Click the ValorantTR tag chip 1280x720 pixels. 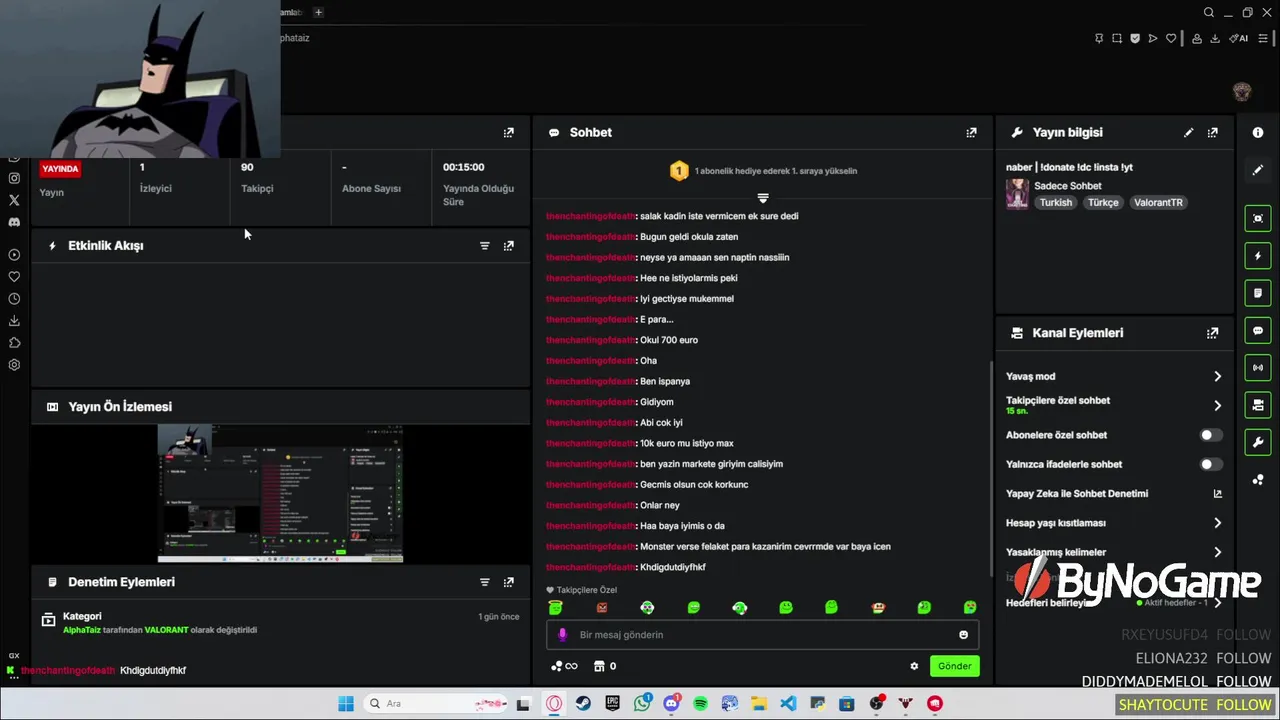click(1158, 202)
